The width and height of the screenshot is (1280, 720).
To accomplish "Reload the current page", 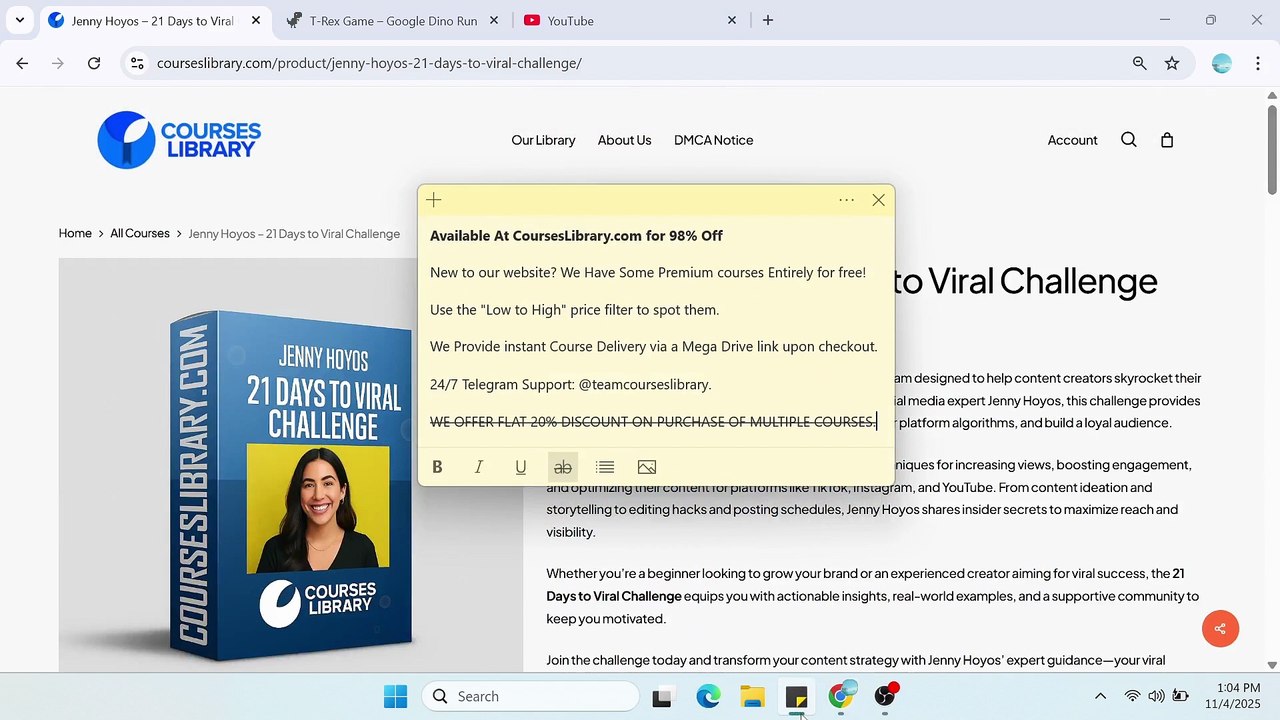I will [x=94, y=63].
